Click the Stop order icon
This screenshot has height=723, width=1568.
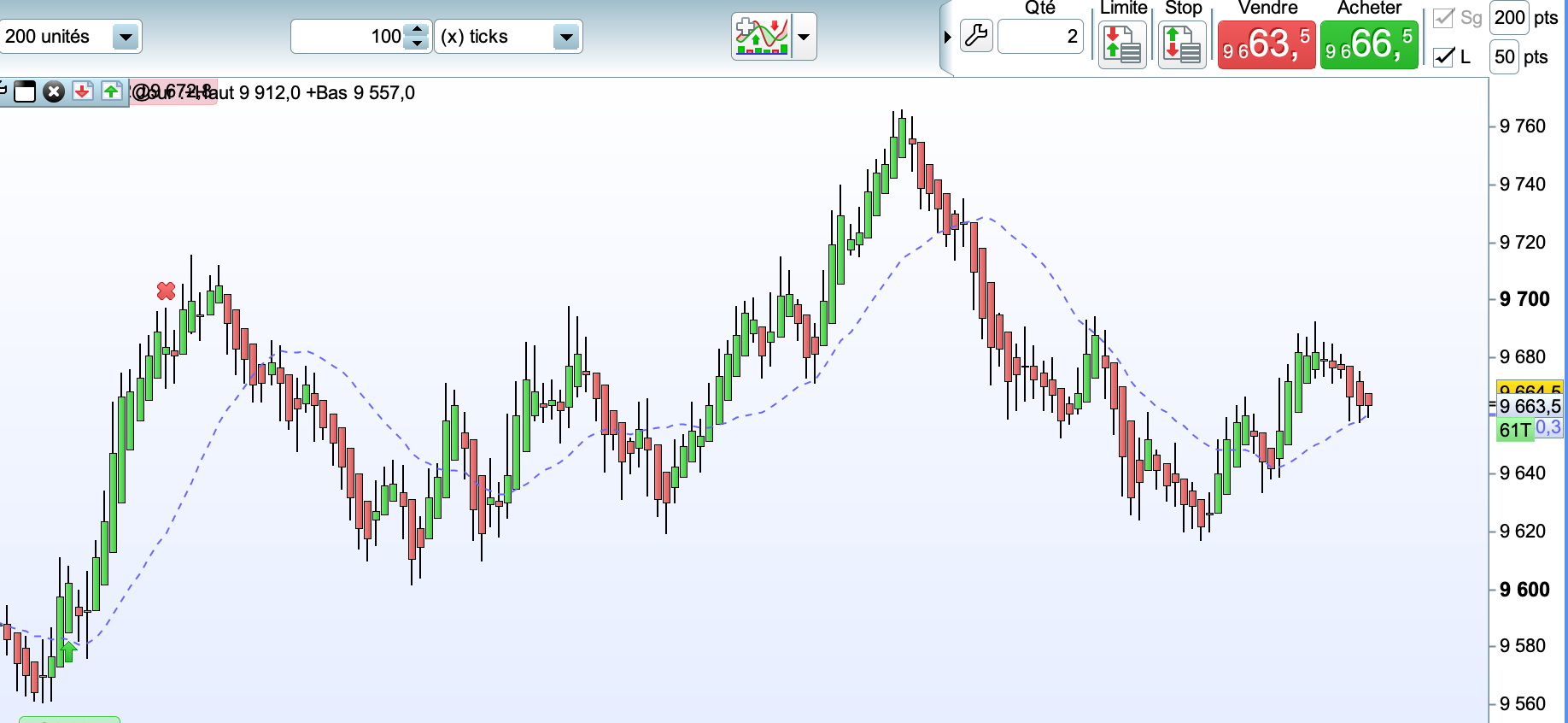1182,44
